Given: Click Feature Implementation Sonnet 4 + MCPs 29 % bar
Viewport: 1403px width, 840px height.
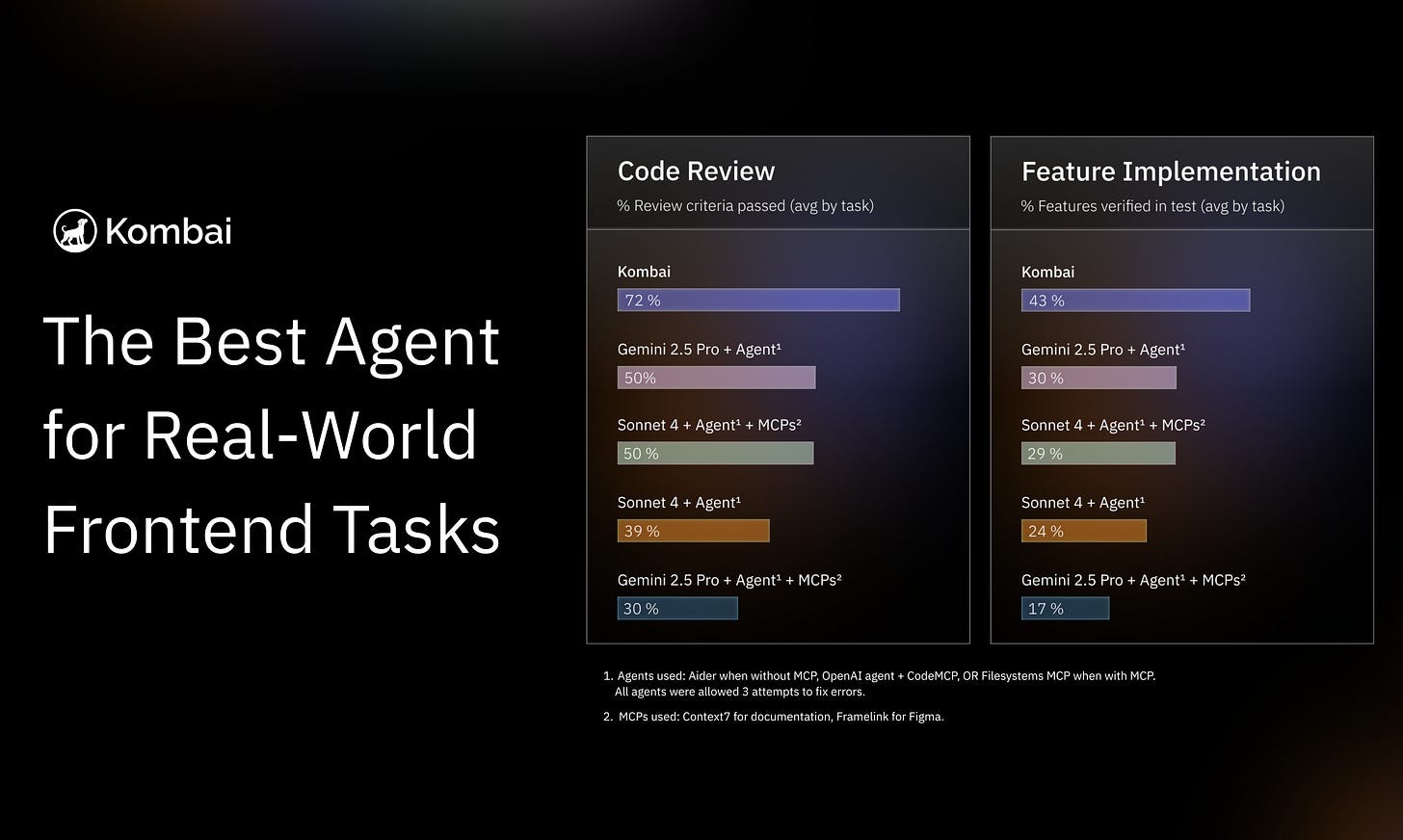Looking at the screenshot, I should 1099,453.
